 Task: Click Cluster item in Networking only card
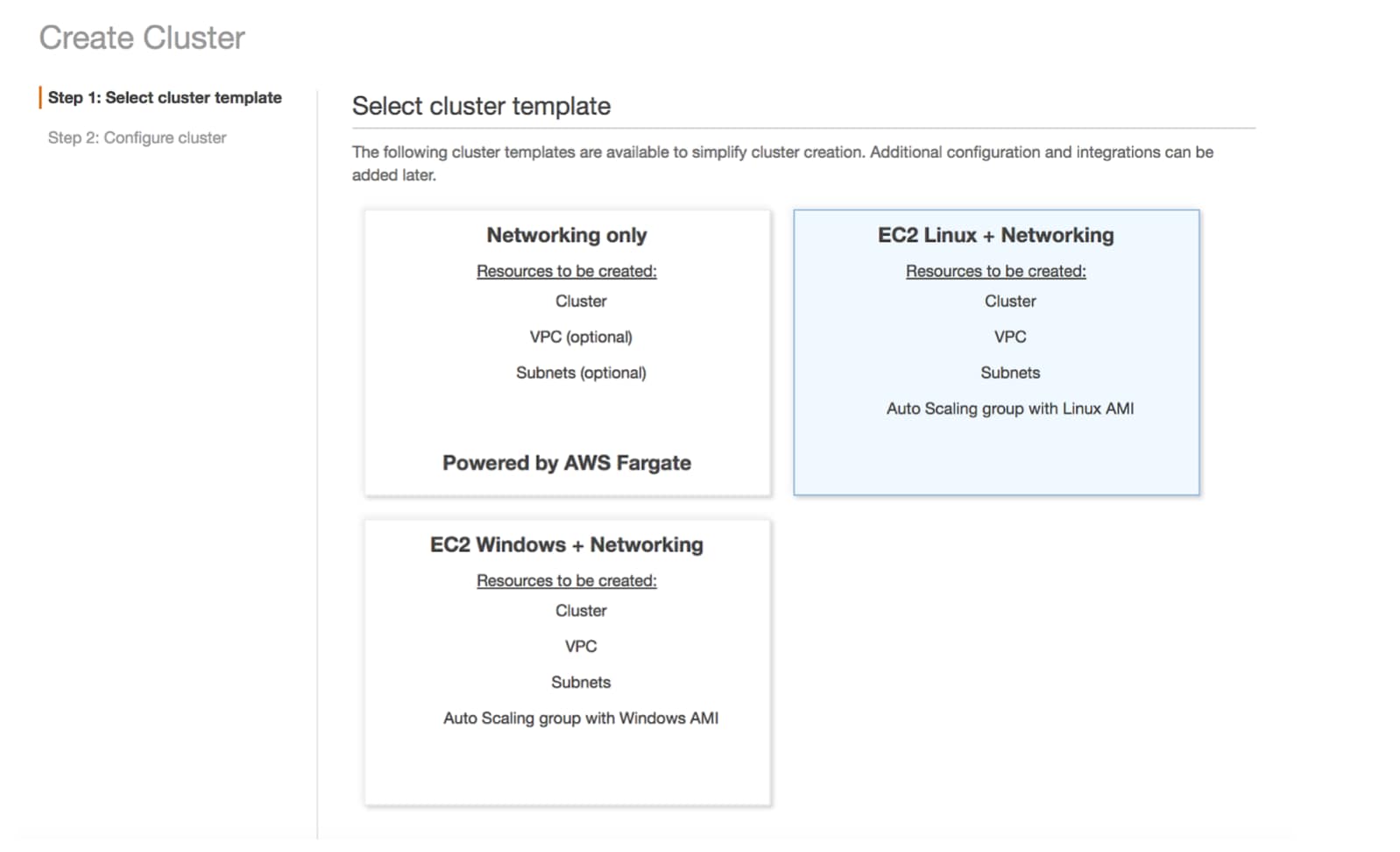580,301
